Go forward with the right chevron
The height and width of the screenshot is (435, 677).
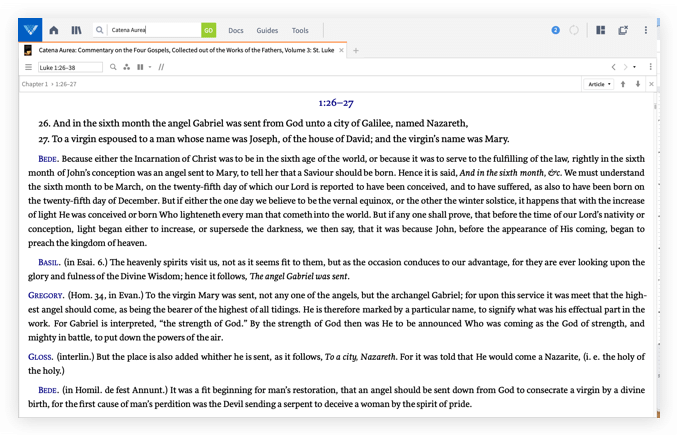(625, 67)
